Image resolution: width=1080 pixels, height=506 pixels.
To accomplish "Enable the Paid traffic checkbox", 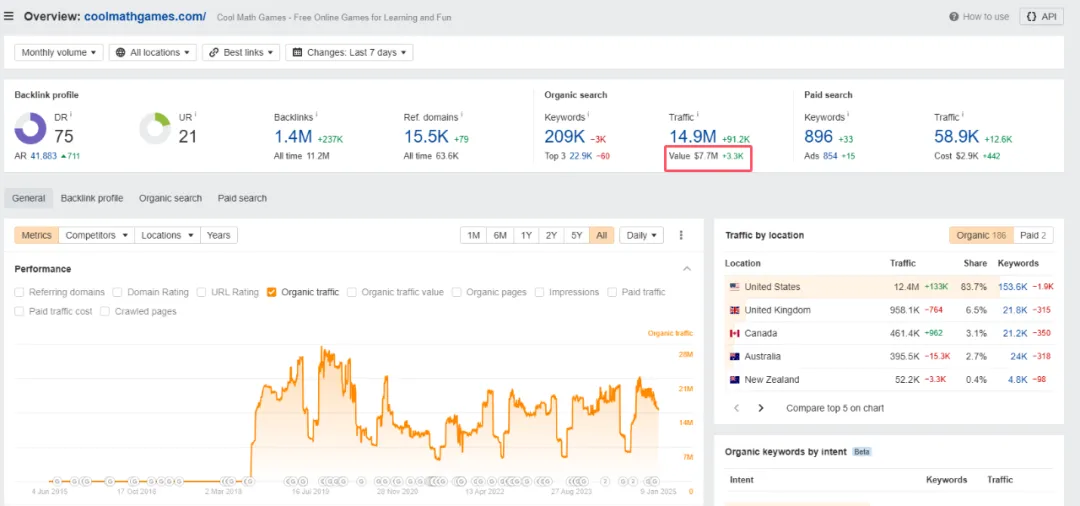I will click(x=612, y=293).
